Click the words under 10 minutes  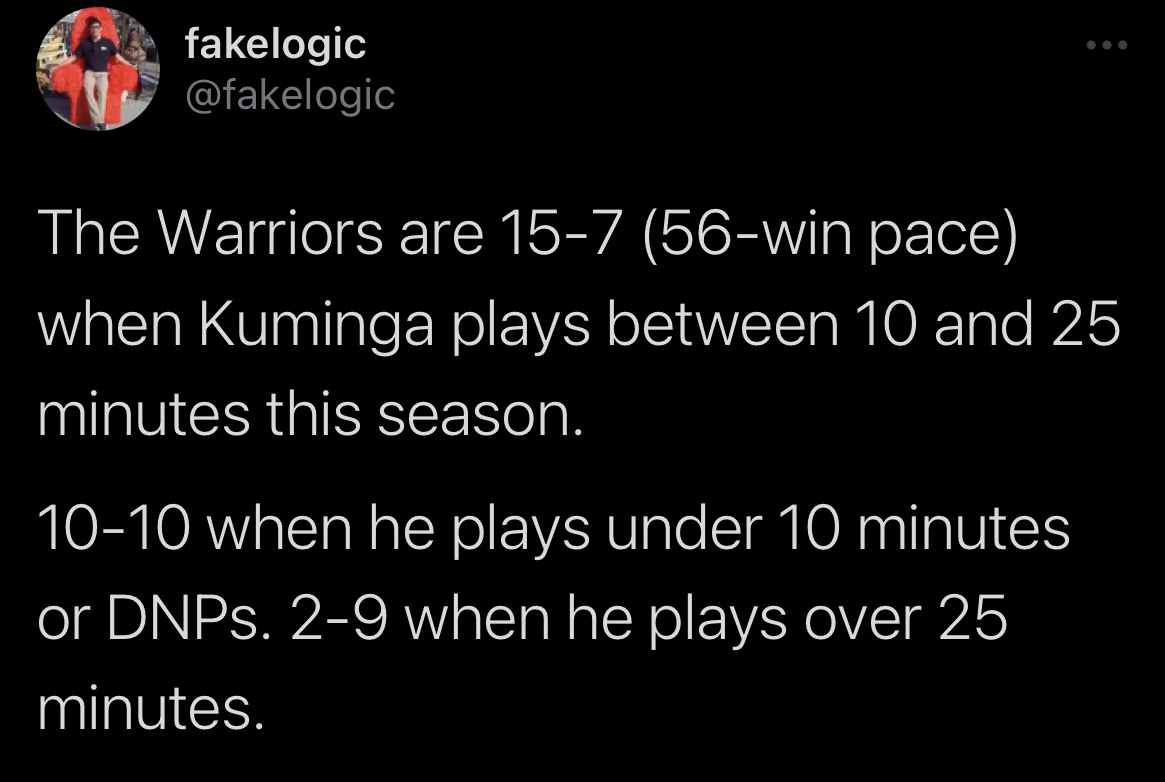pos(838,529)
